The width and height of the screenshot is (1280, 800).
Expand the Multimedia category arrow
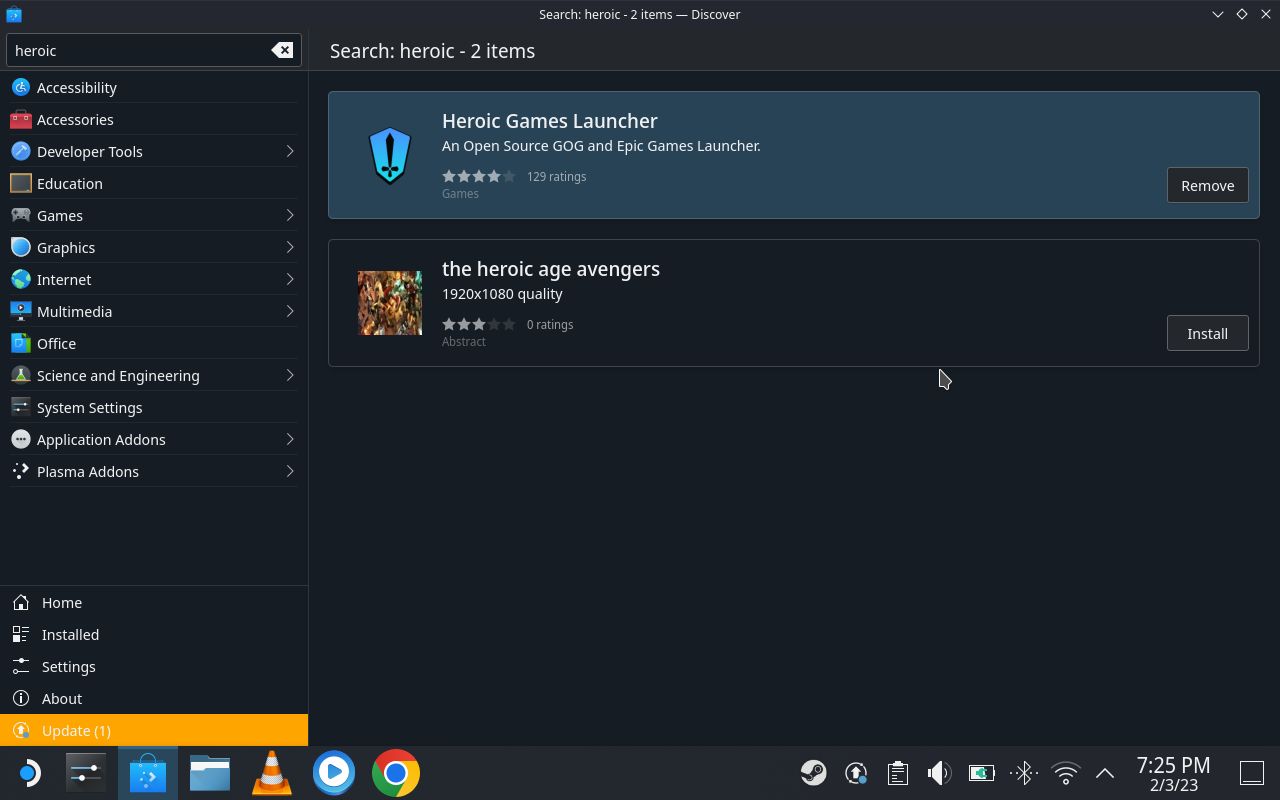[290, 311]
